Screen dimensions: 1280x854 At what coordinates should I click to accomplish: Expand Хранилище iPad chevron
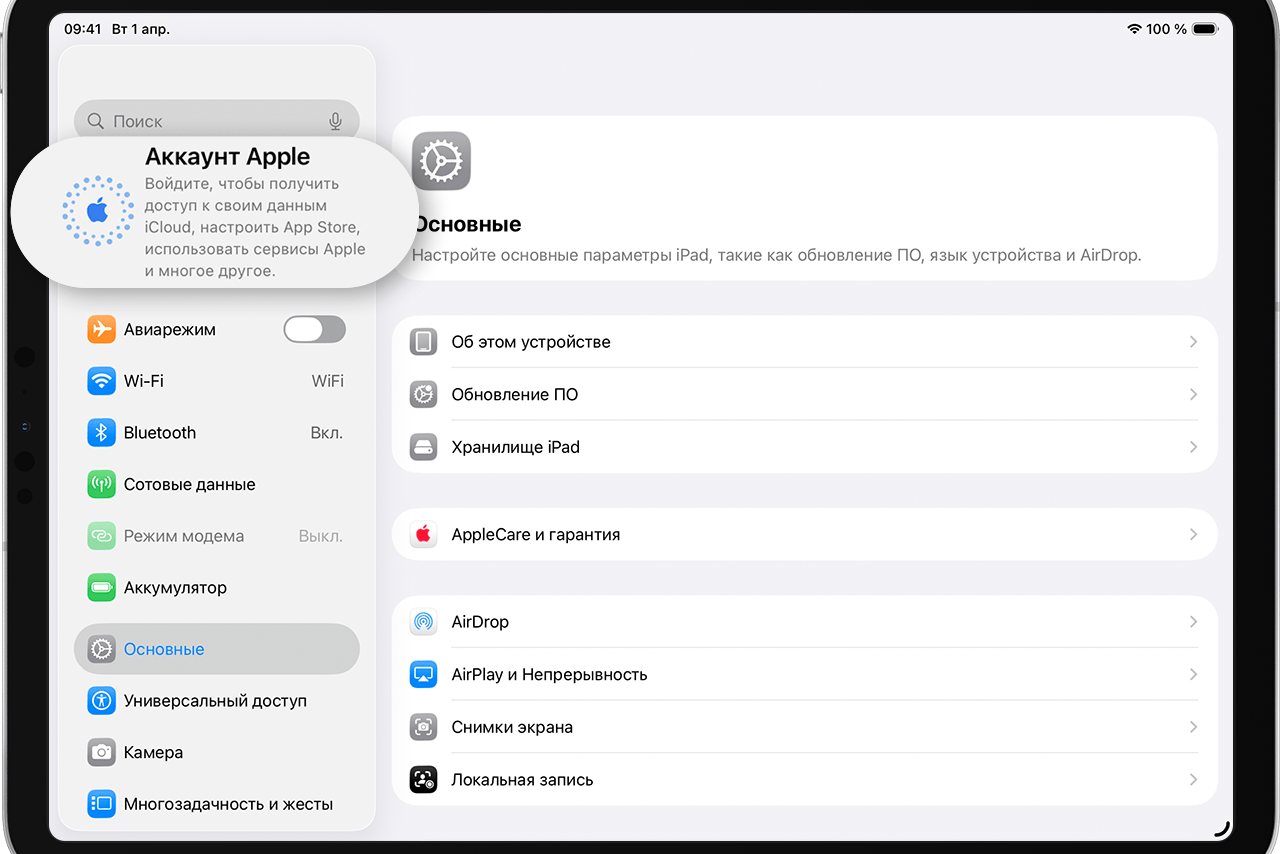[x=1193, y=447]
